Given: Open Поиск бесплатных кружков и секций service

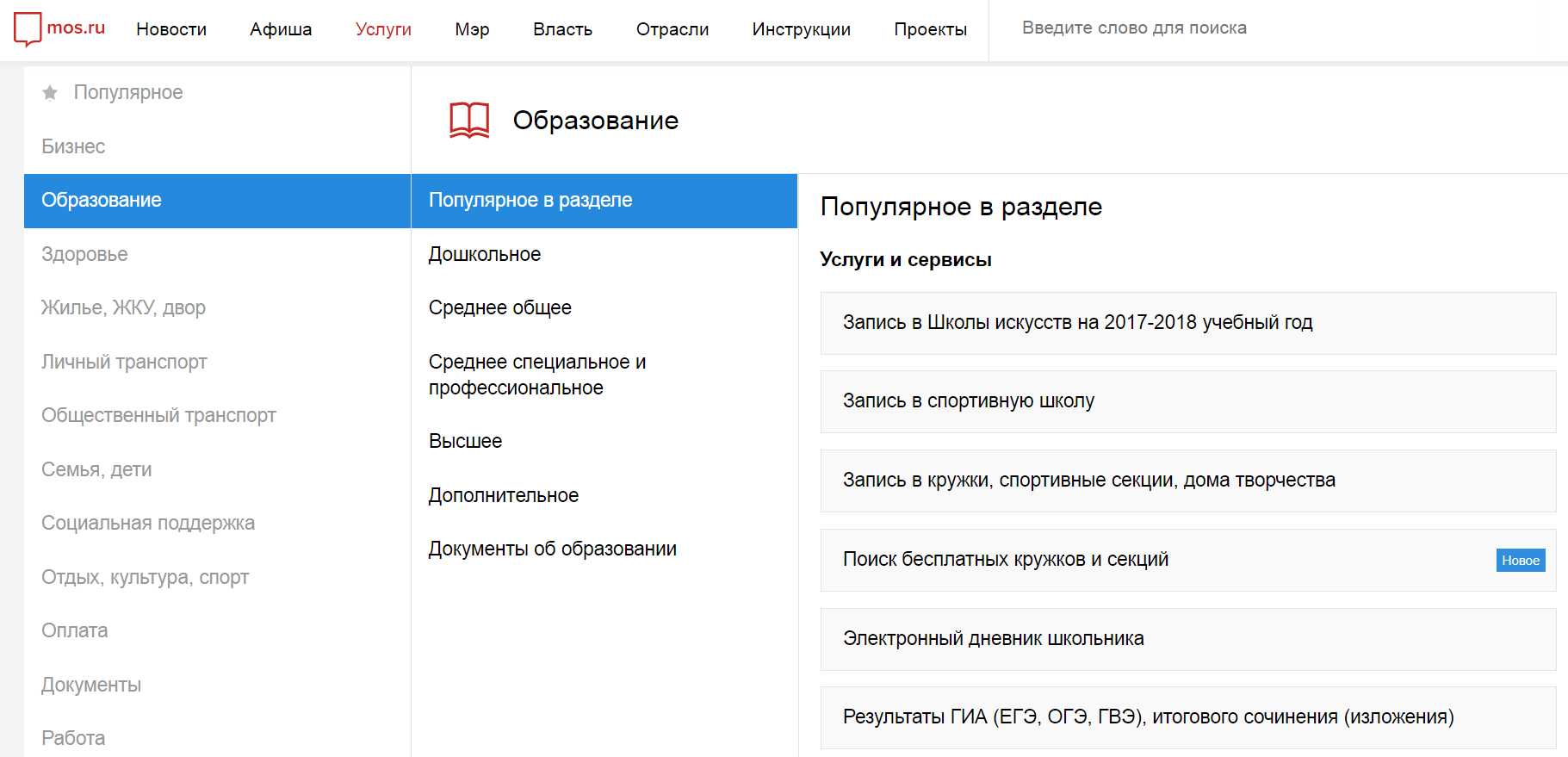Looking at the screenshot, I should [x=1188, y=560].
